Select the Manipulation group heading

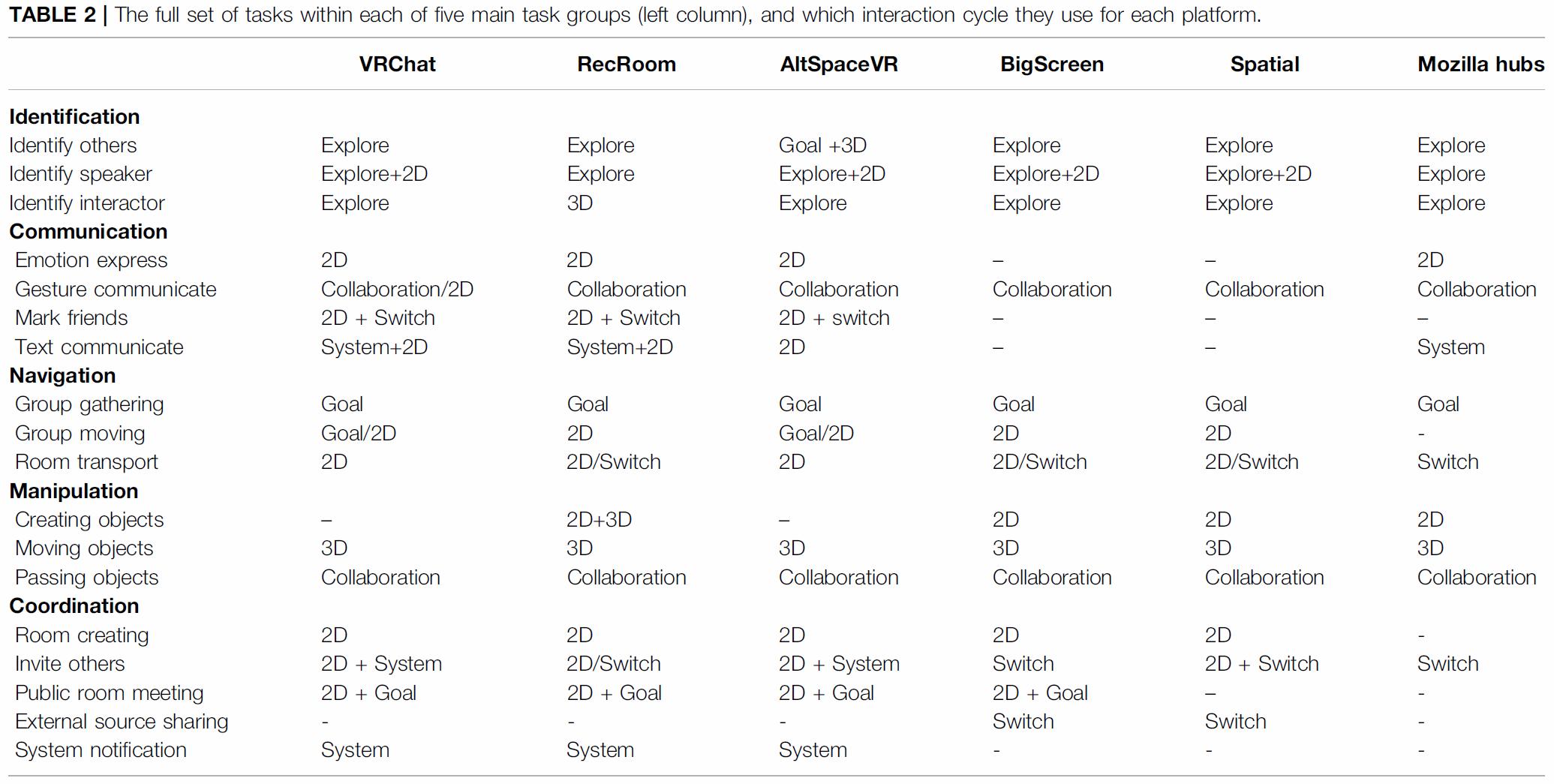[x=74, y=491]
